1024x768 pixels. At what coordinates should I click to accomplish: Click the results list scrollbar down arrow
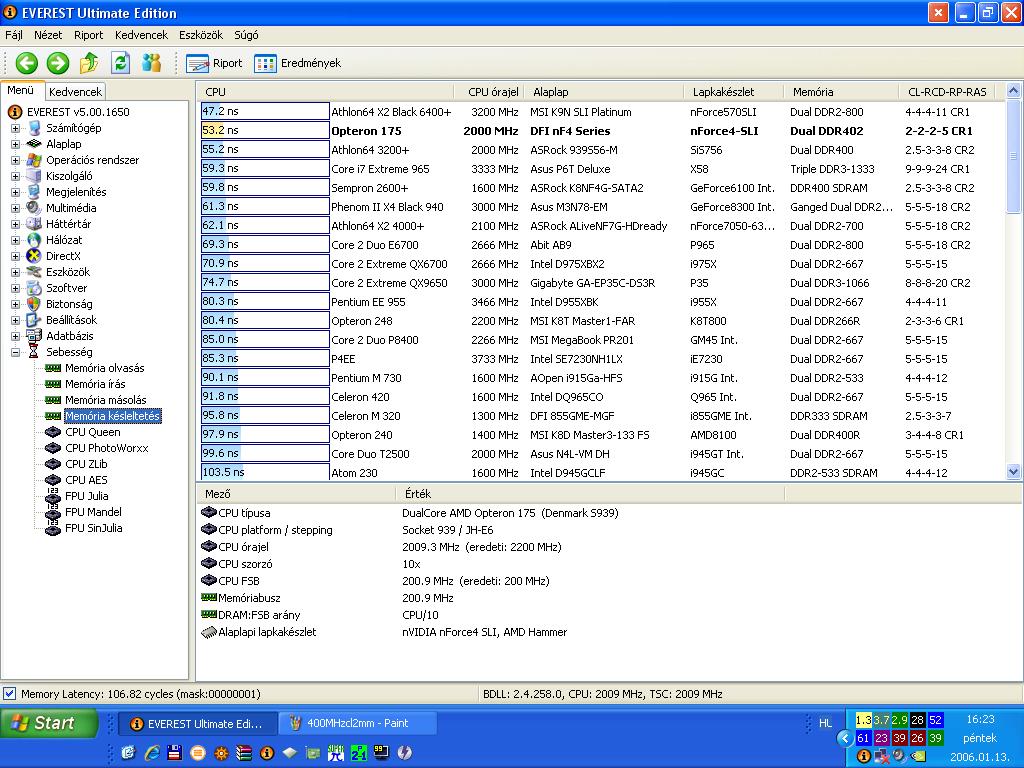pos(1014,471)
